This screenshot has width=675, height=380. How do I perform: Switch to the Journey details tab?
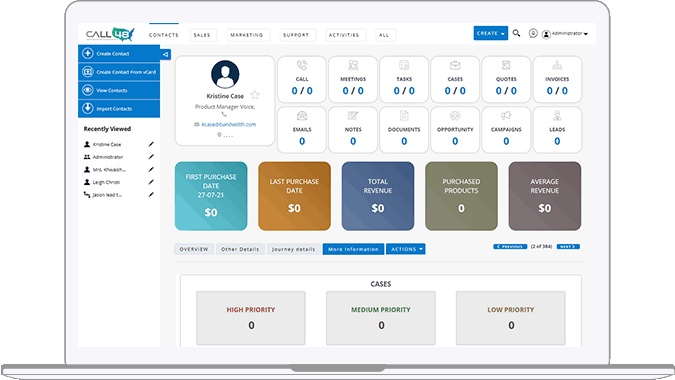pyautogui.click(x=294, y=249)
